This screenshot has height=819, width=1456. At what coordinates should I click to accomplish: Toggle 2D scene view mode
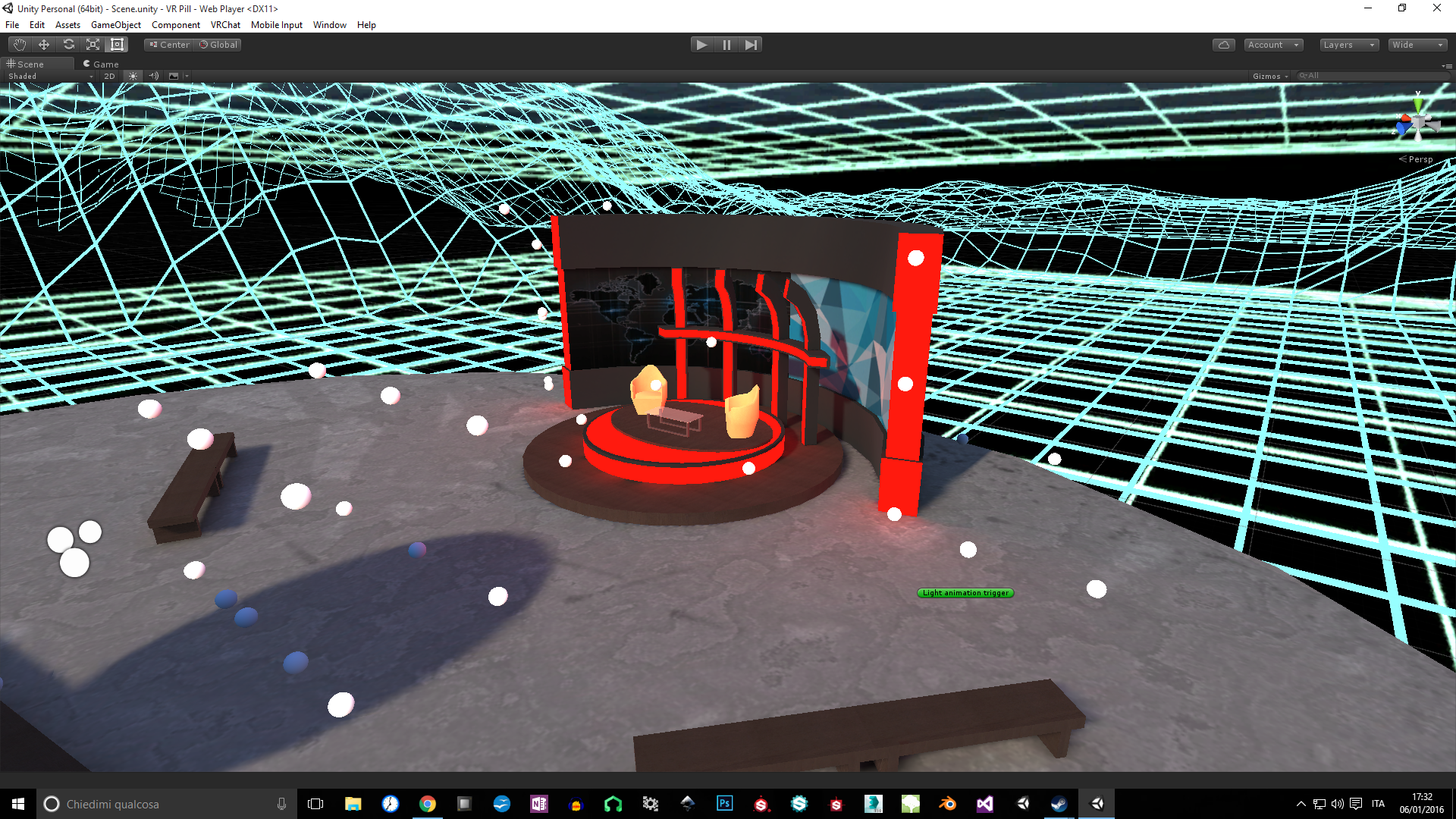109,76
